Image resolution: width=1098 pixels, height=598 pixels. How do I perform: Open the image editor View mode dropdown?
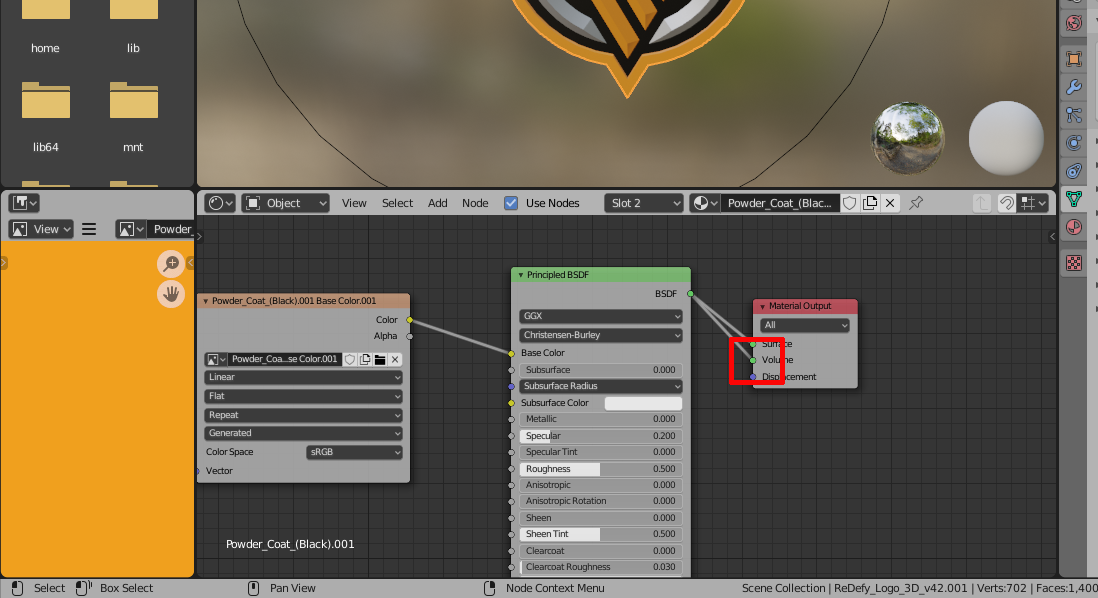[41, 229]
